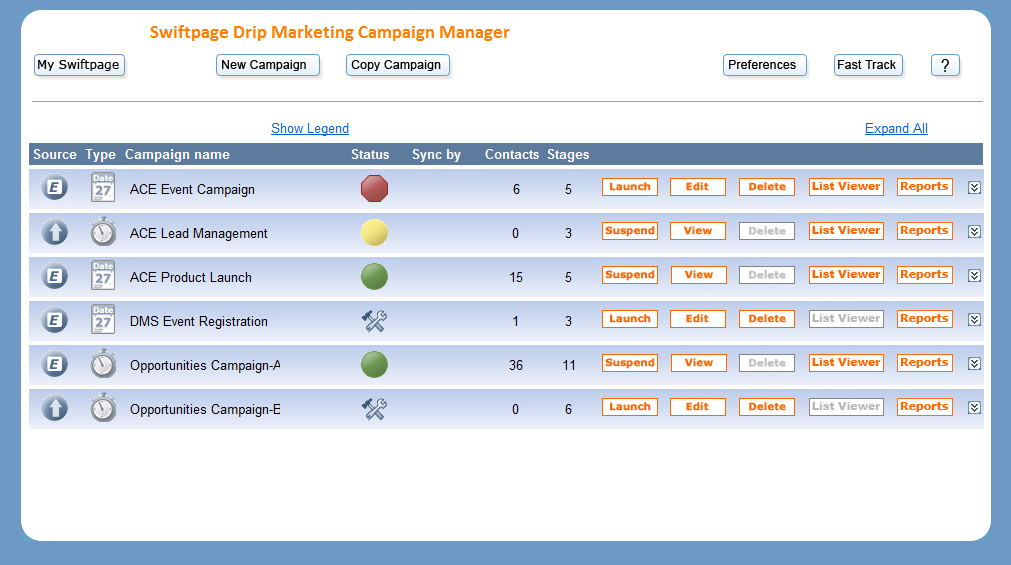Open List Viewer for Opportunities Campaign-A

point(846,363)
